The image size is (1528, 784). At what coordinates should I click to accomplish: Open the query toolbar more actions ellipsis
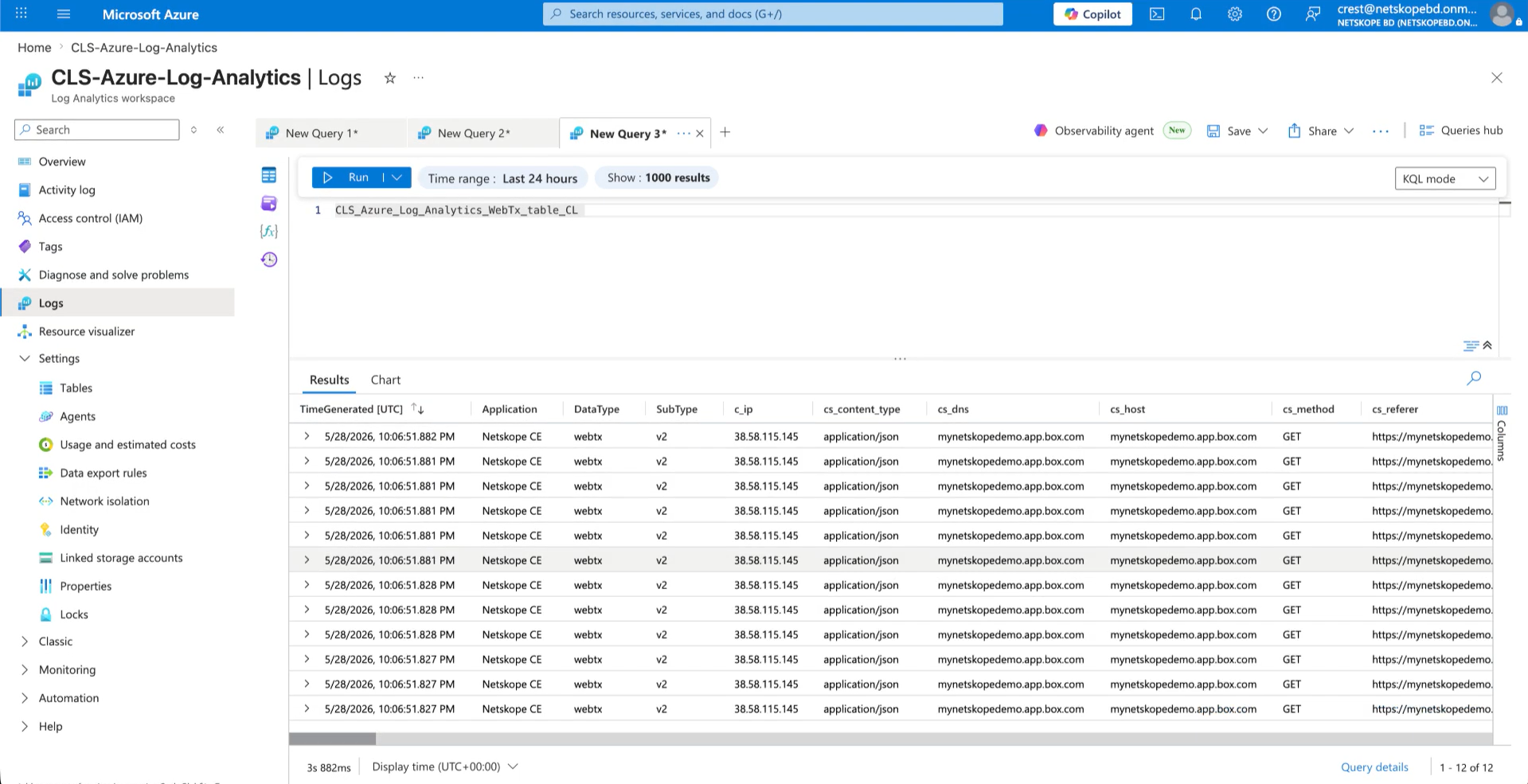1381,131
